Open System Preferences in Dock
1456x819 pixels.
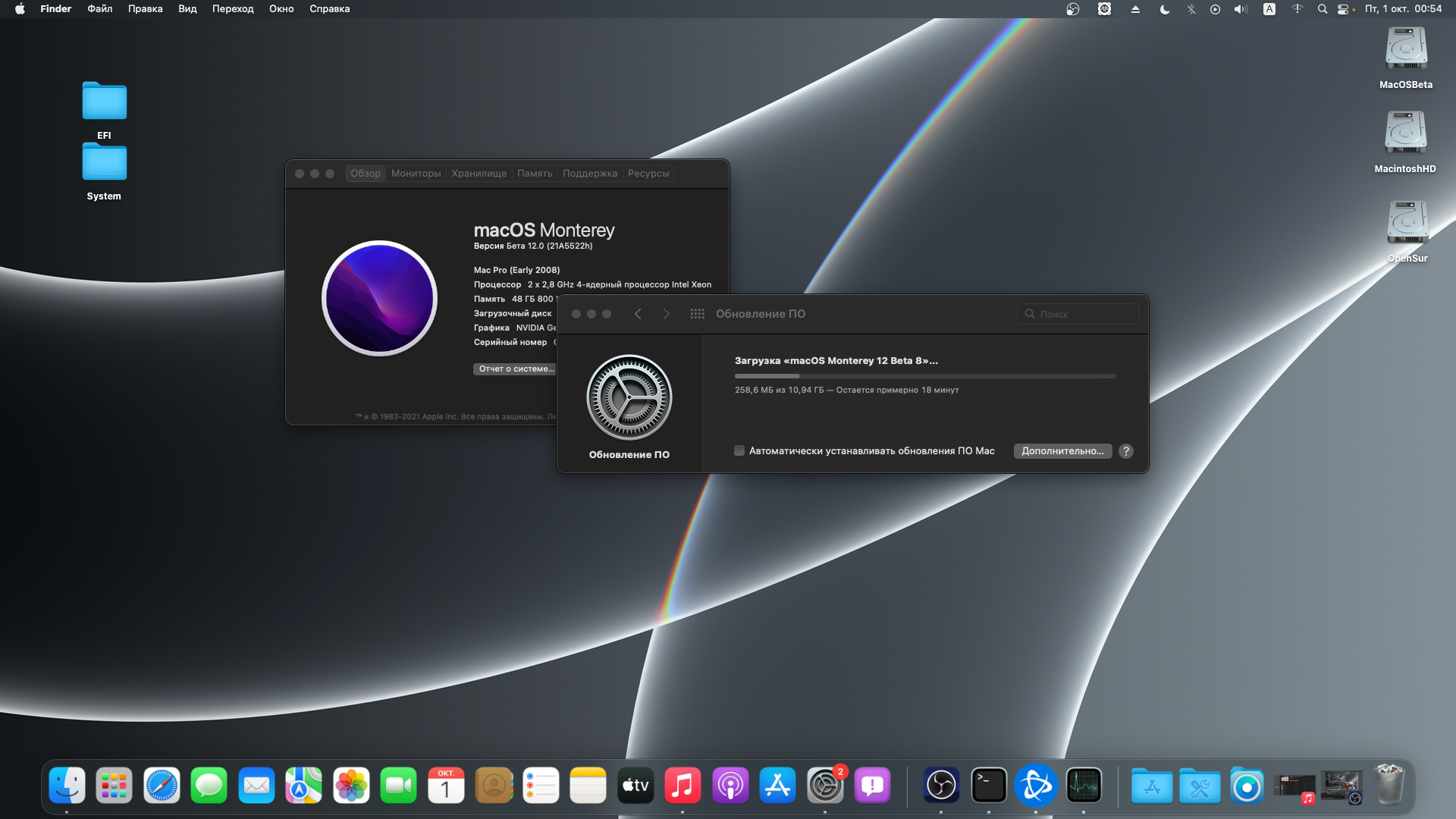coord(825,786)
